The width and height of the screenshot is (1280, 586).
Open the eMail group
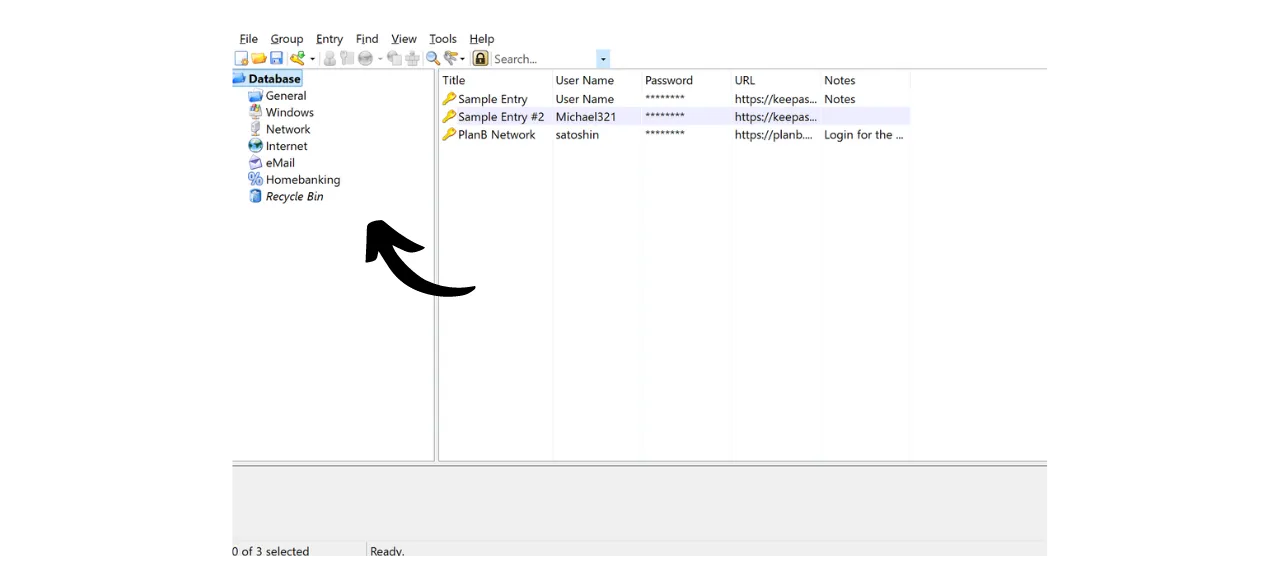click(280, 162)
